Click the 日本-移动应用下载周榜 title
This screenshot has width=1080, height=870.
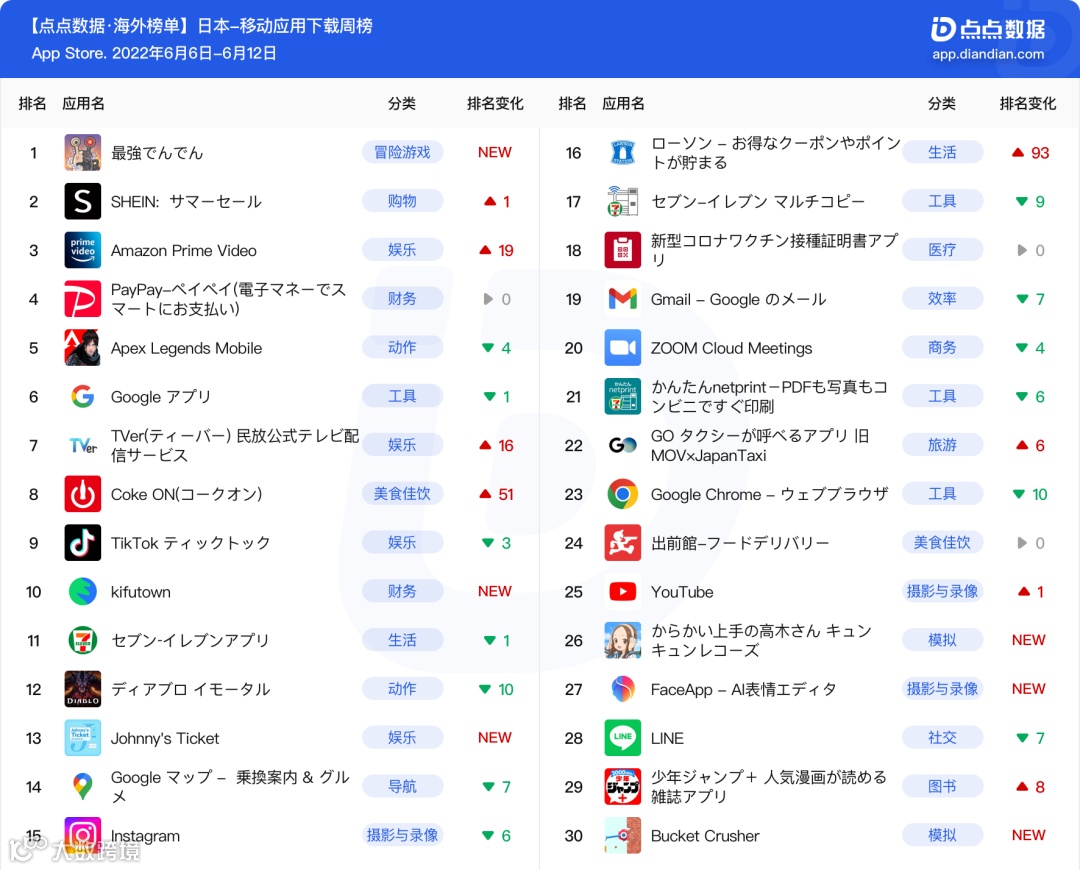[285, 26]
